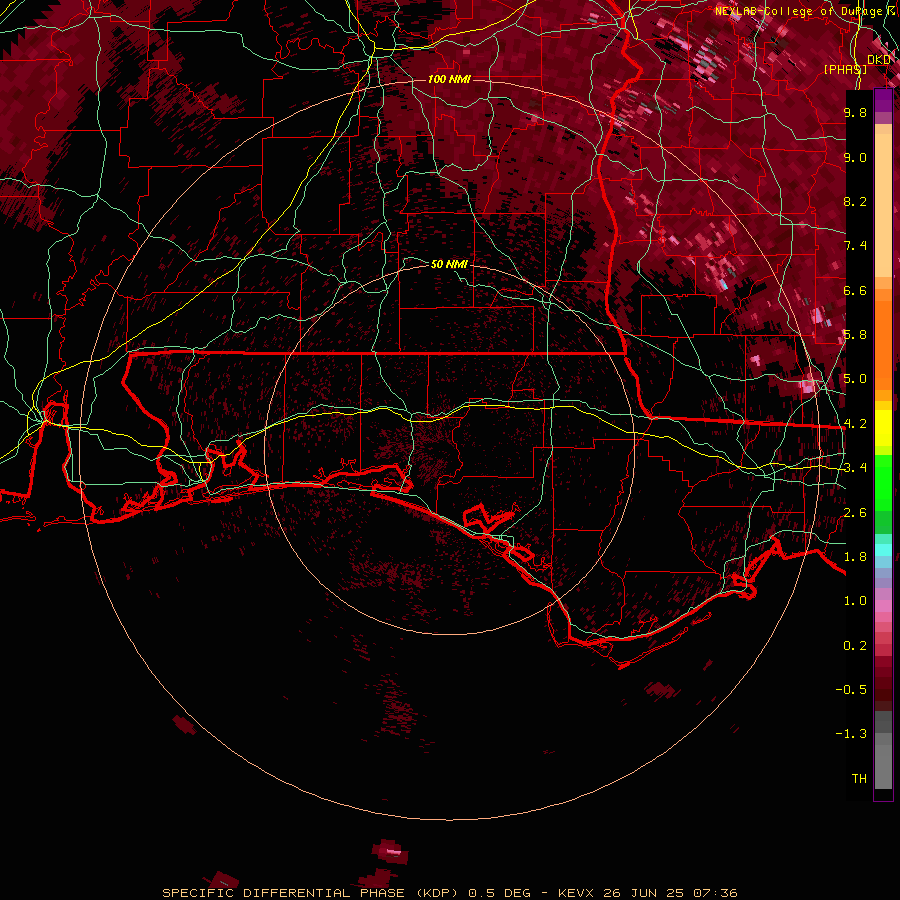The height and width of the screenshot is (900, 900).
Task: Click the 8.2 scale value
Action: tap(855, 201)
